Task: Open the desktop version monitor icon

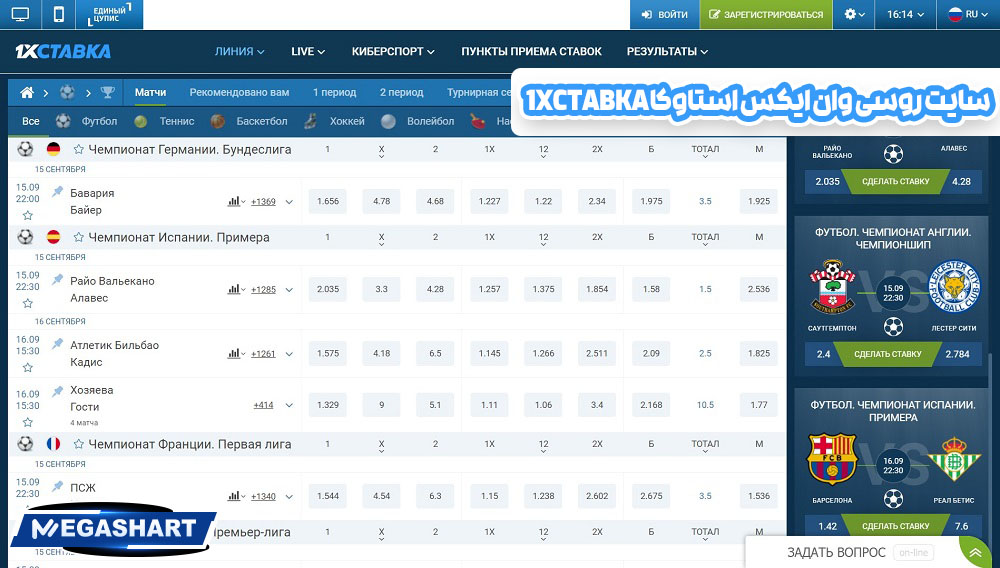Action: 20,14
